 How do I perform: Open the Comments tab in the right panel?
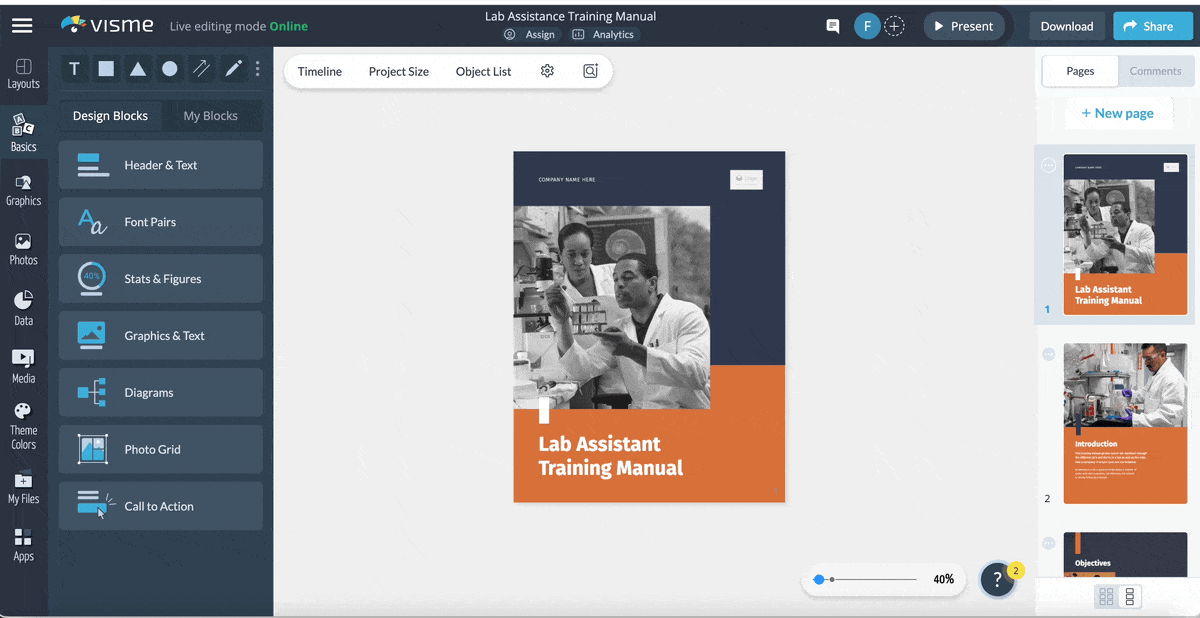pyautogui.click(x=1155, y=71)
